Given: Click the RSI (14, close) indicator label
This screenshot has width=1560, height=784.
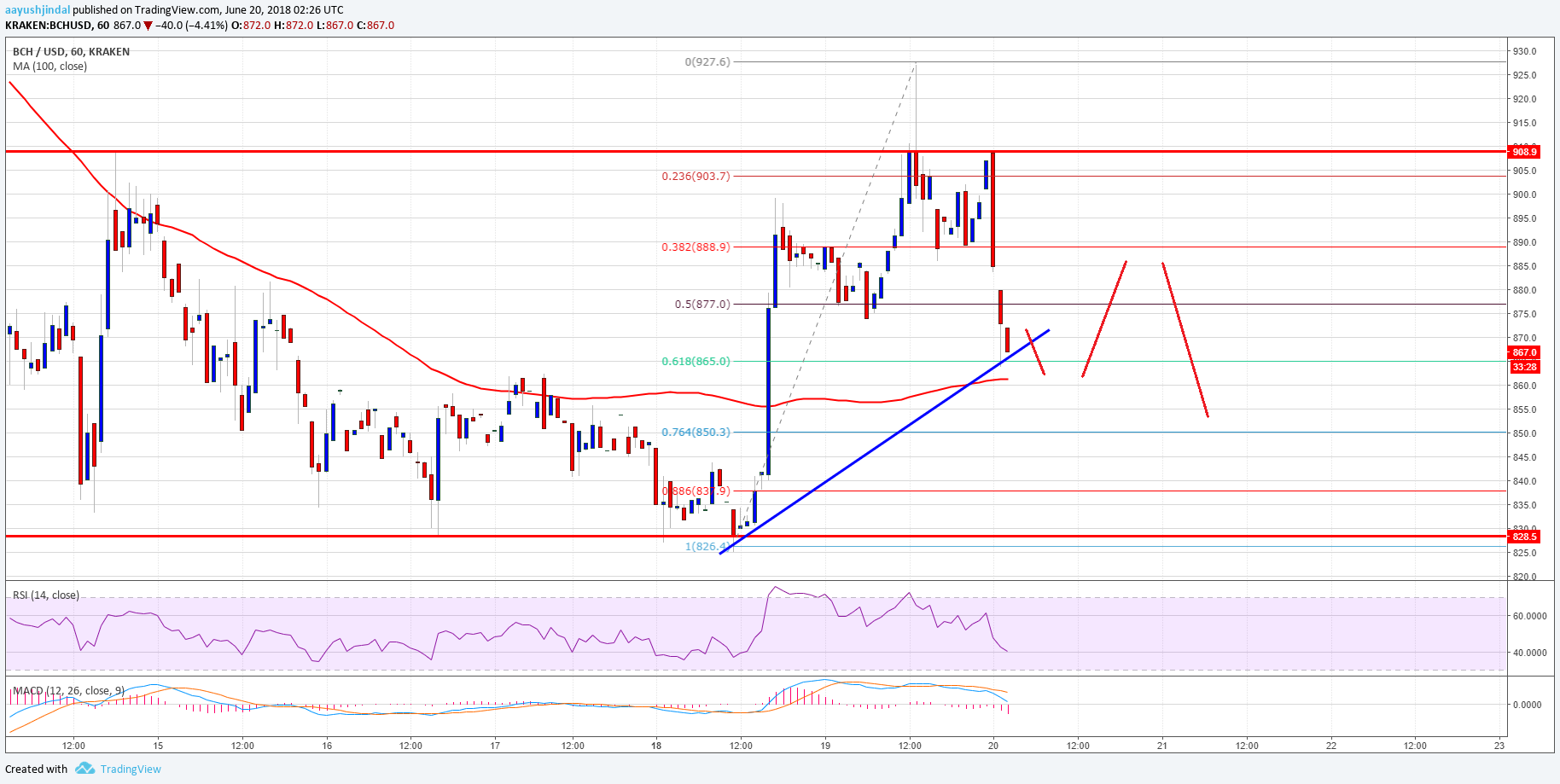Looking at the screenshot, I should pyautogui.click(x=46, y=595).
